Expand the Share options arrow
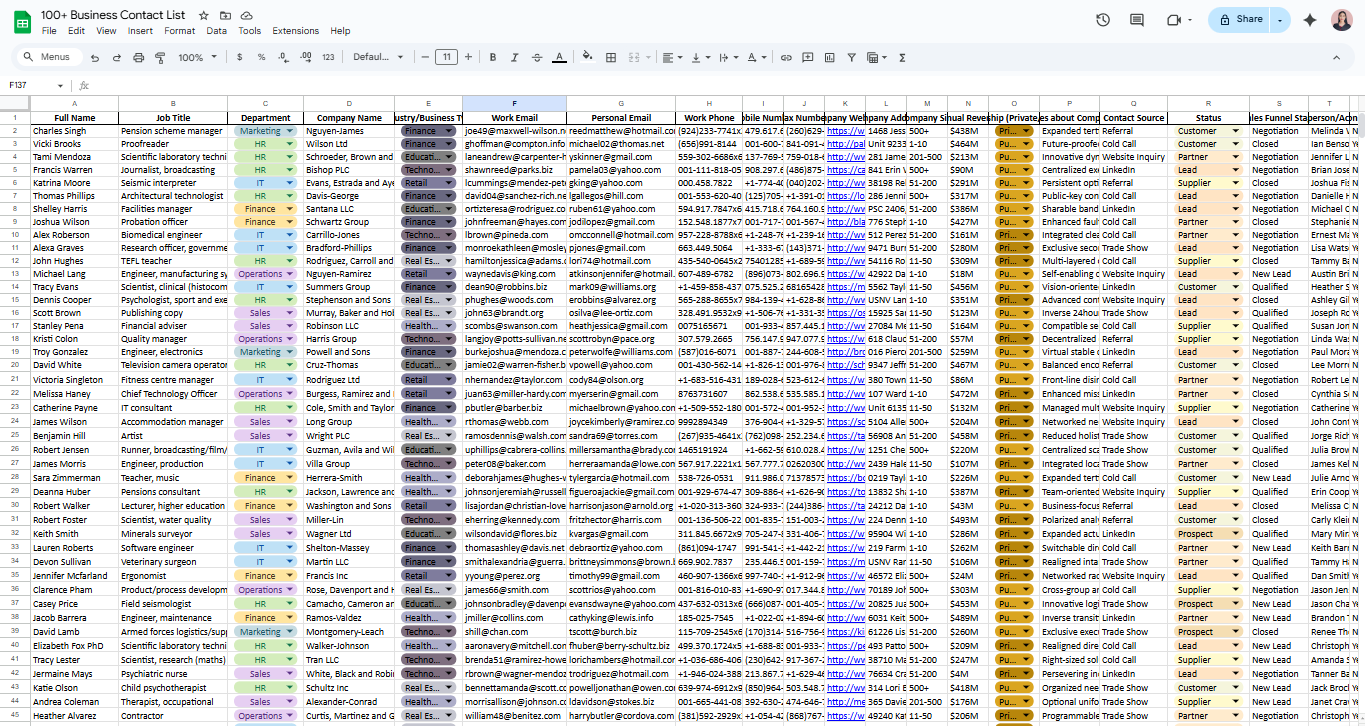 point(1280,20)
